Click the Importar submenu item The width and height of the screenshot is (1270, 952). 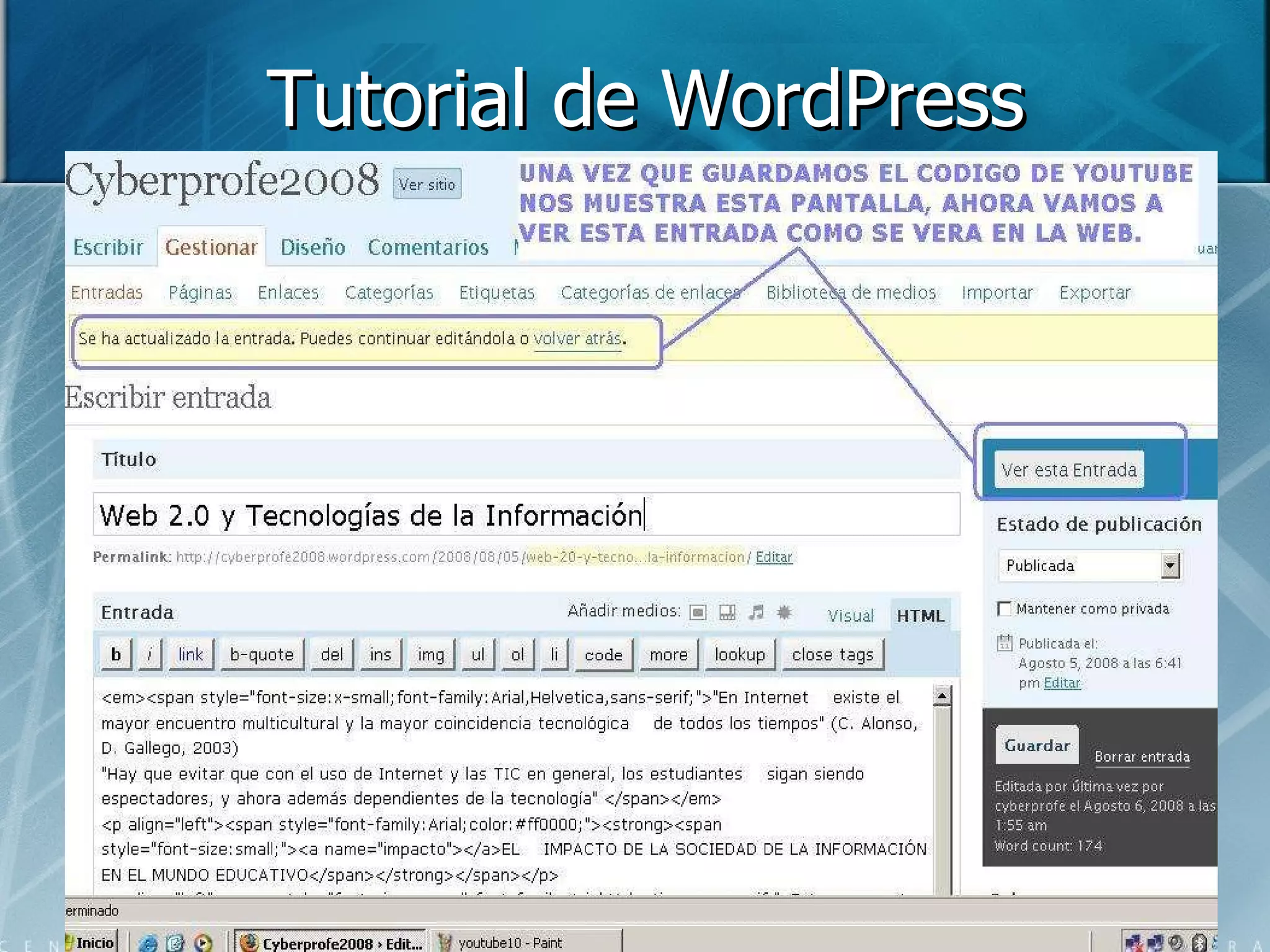tap(997, 292)
